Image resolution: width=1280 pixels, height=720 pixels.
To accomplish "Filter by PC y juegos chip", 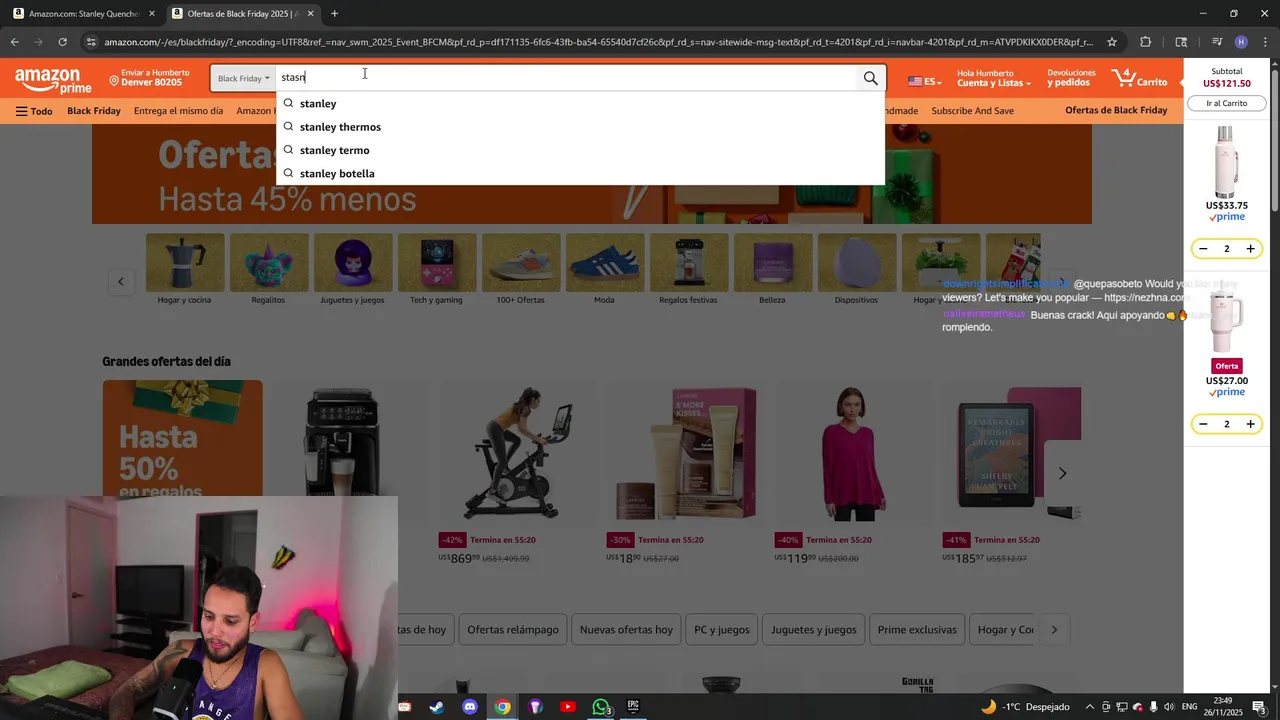I will click(722, 630).
